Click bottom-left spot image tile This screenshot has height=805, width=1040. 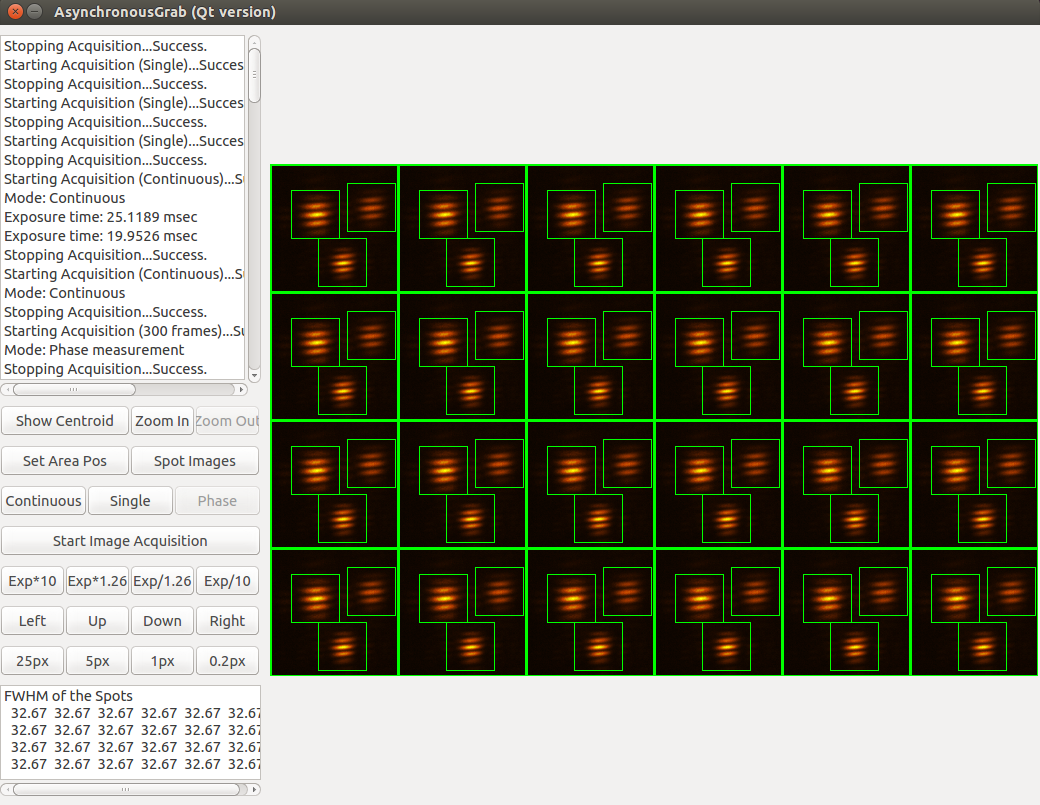[335, 613]
